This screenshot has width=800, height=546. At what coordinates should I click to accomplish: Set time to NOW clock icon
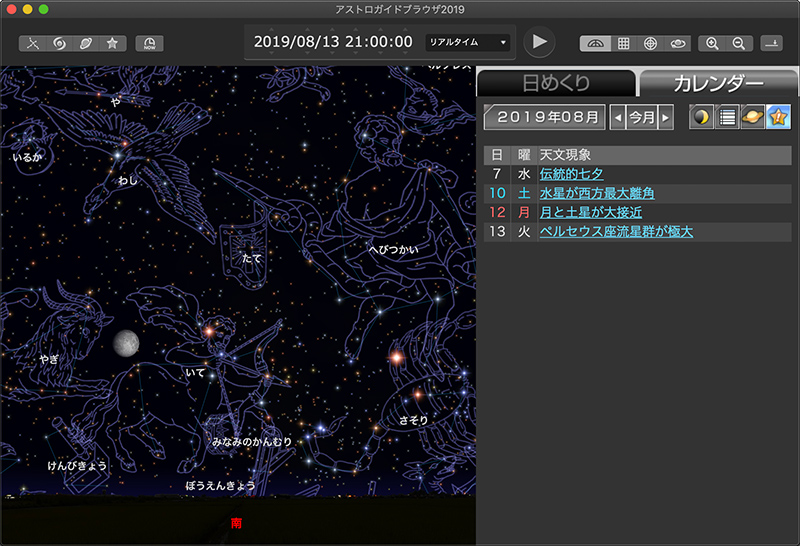(x=149, y=43)
